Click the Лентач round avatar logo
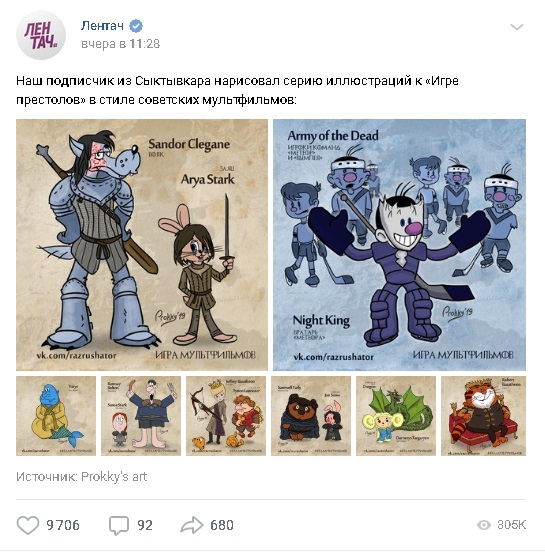Screen dimensions: 545x553 [41, 35]
